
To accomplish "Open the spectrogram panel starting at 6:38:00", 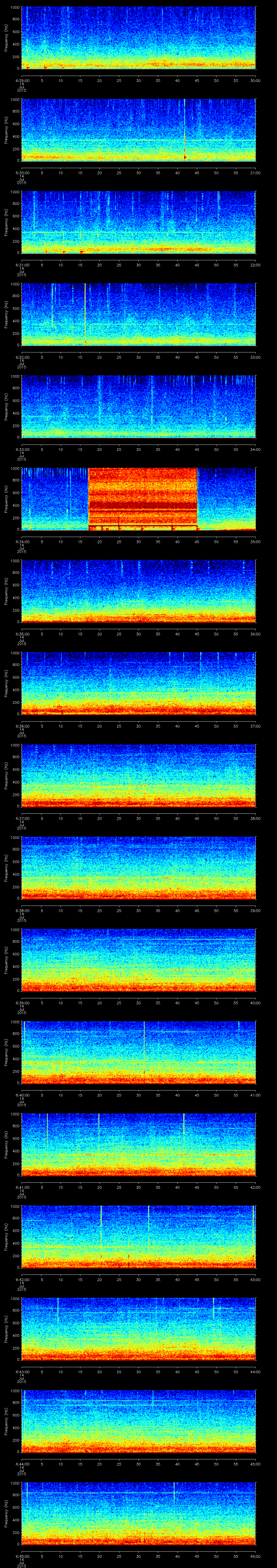I will coord(139,868).
